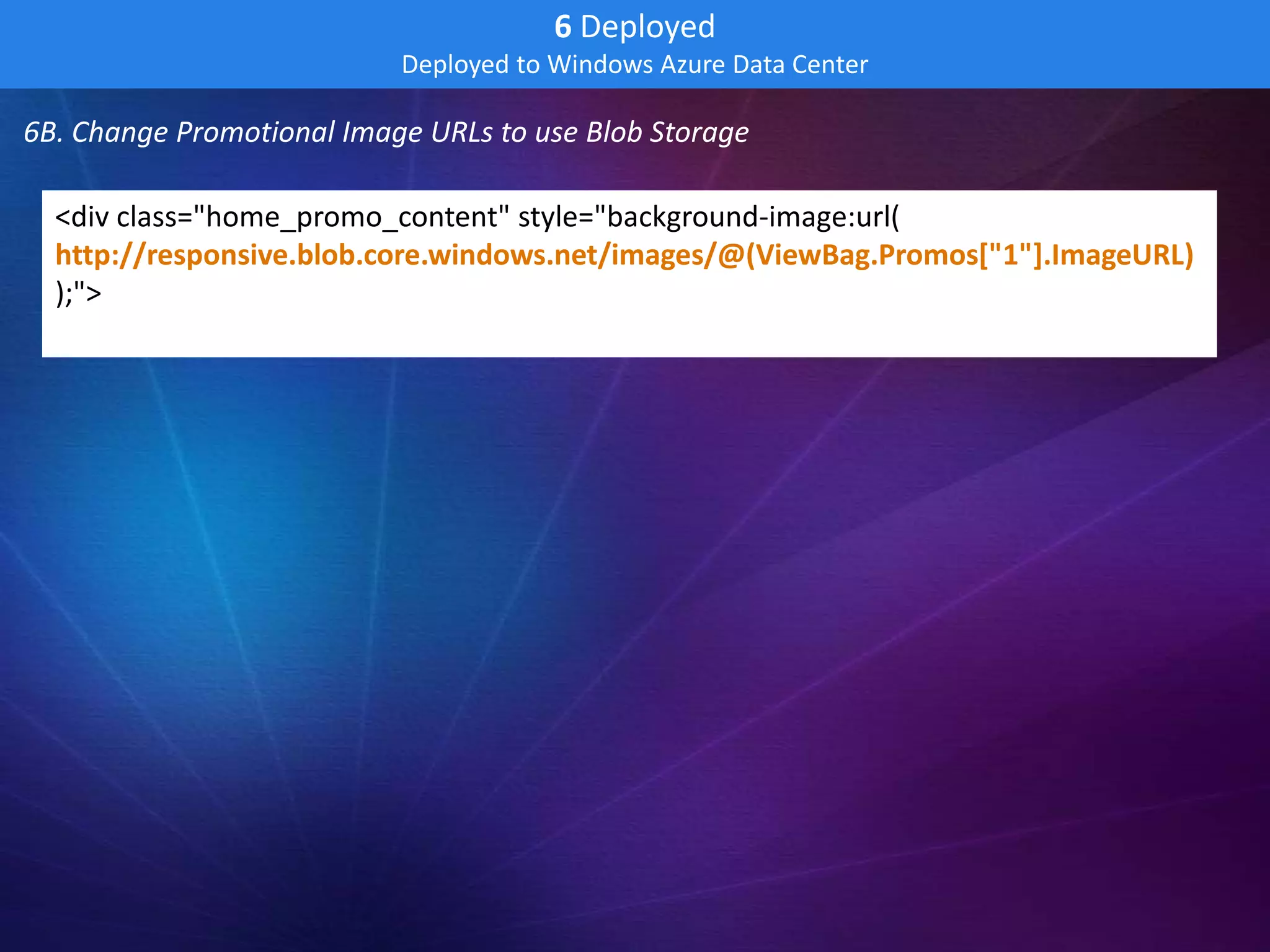Viewport: 1270px width, 952px height.
Task: Click the closing ');">' code line
Action: click(78, 293)
